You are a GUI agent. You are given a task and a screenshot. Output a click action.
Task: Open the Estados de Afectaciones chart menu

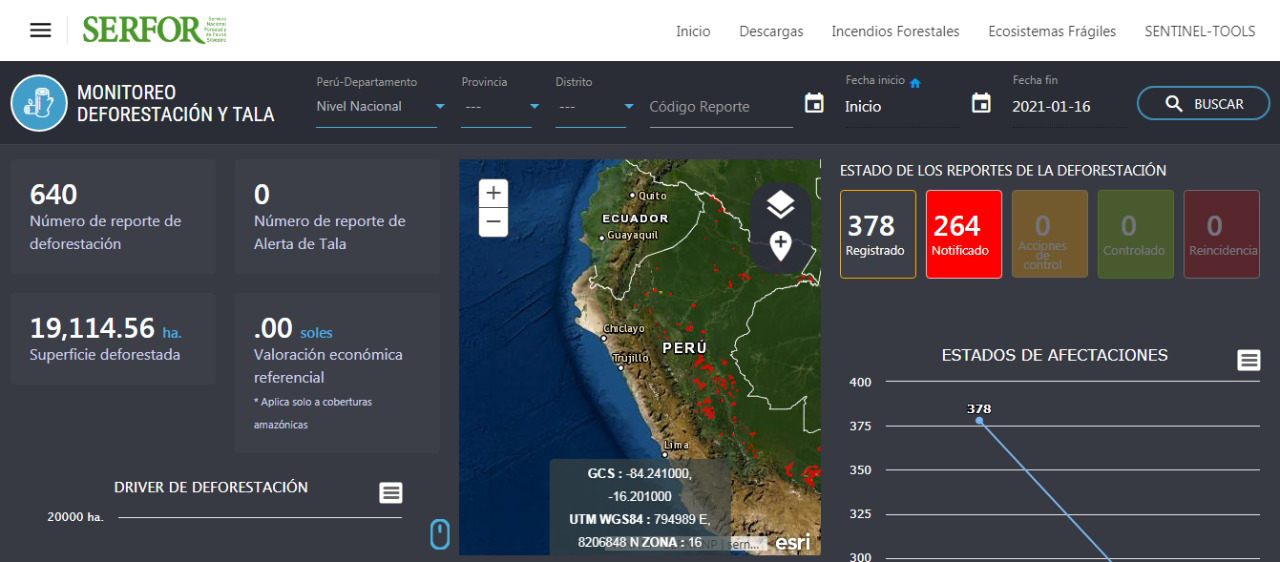tap(1249, 360)
